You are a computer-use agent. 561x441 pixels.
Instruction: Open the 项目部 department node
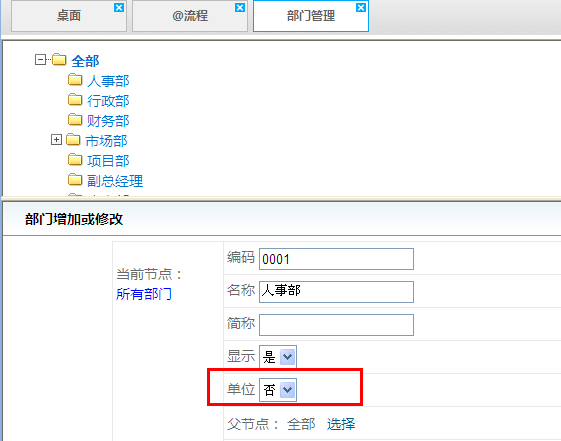(108, 161)
